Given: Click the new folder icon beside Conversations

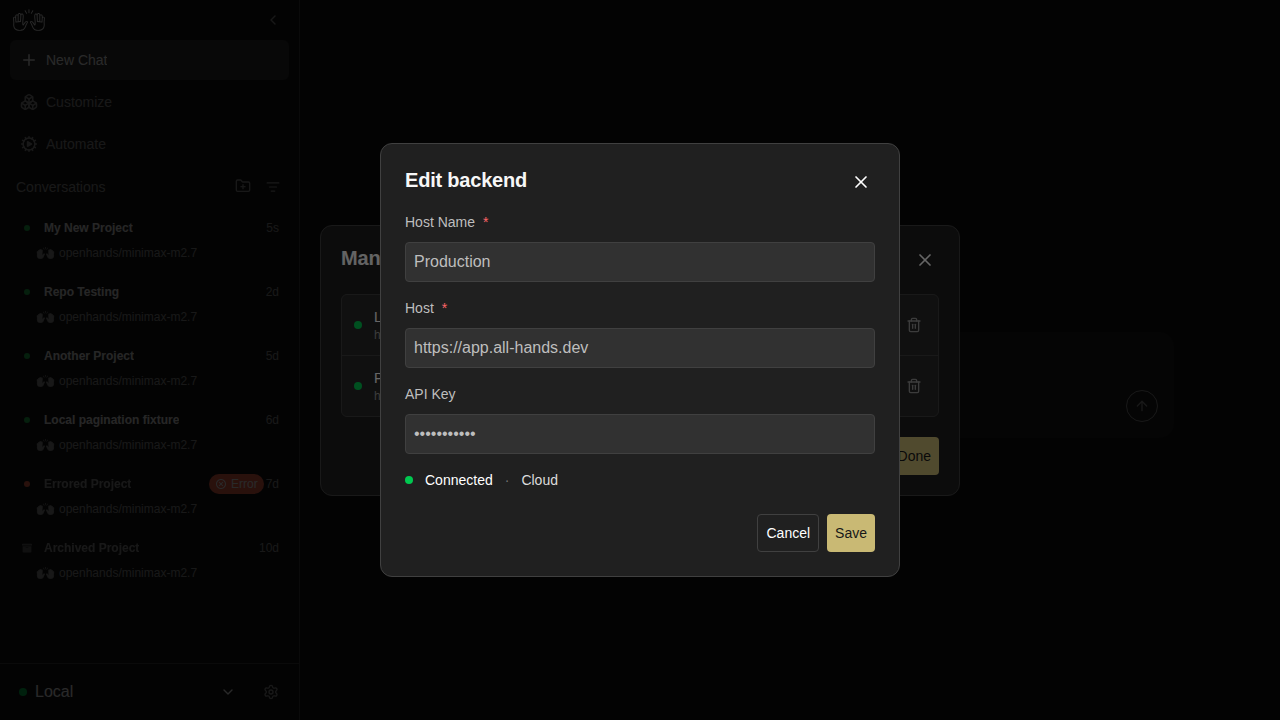Looking at the screenshot, I should pyautogui.click(x=243, y=186).
